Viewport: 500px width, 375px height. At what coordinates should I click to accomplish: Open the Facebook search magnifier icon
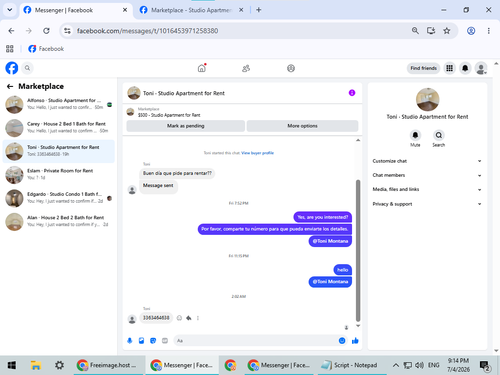(x=27, y=68)
